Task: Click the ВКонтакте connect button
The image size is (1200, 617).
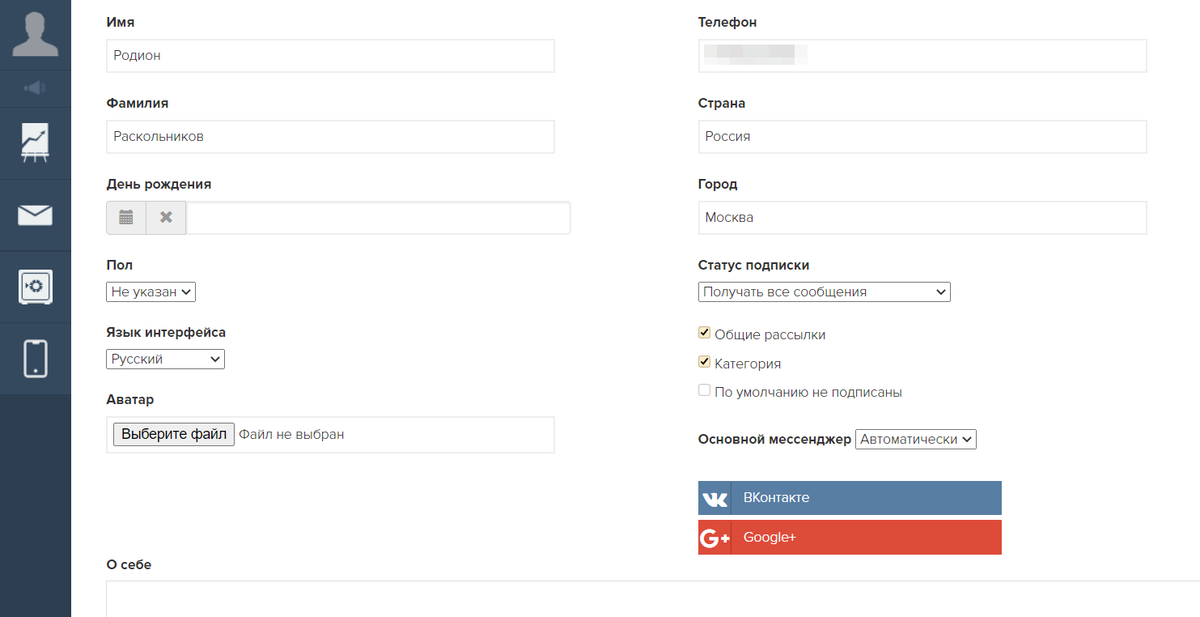Action: click(x=850, y=498)
